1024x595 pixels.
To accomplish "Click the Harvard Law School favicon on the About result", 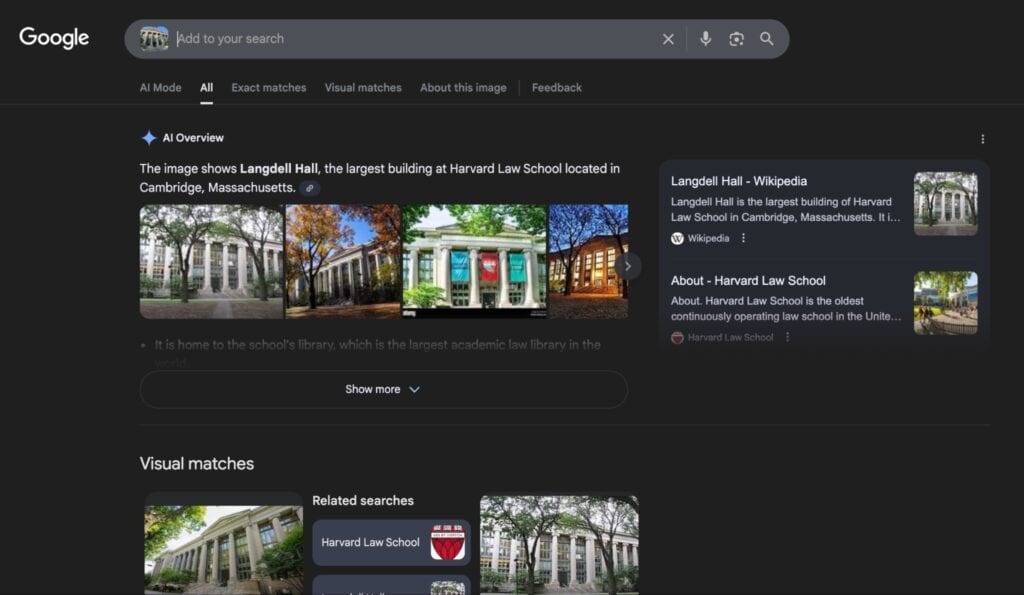I will coord(676,337).
